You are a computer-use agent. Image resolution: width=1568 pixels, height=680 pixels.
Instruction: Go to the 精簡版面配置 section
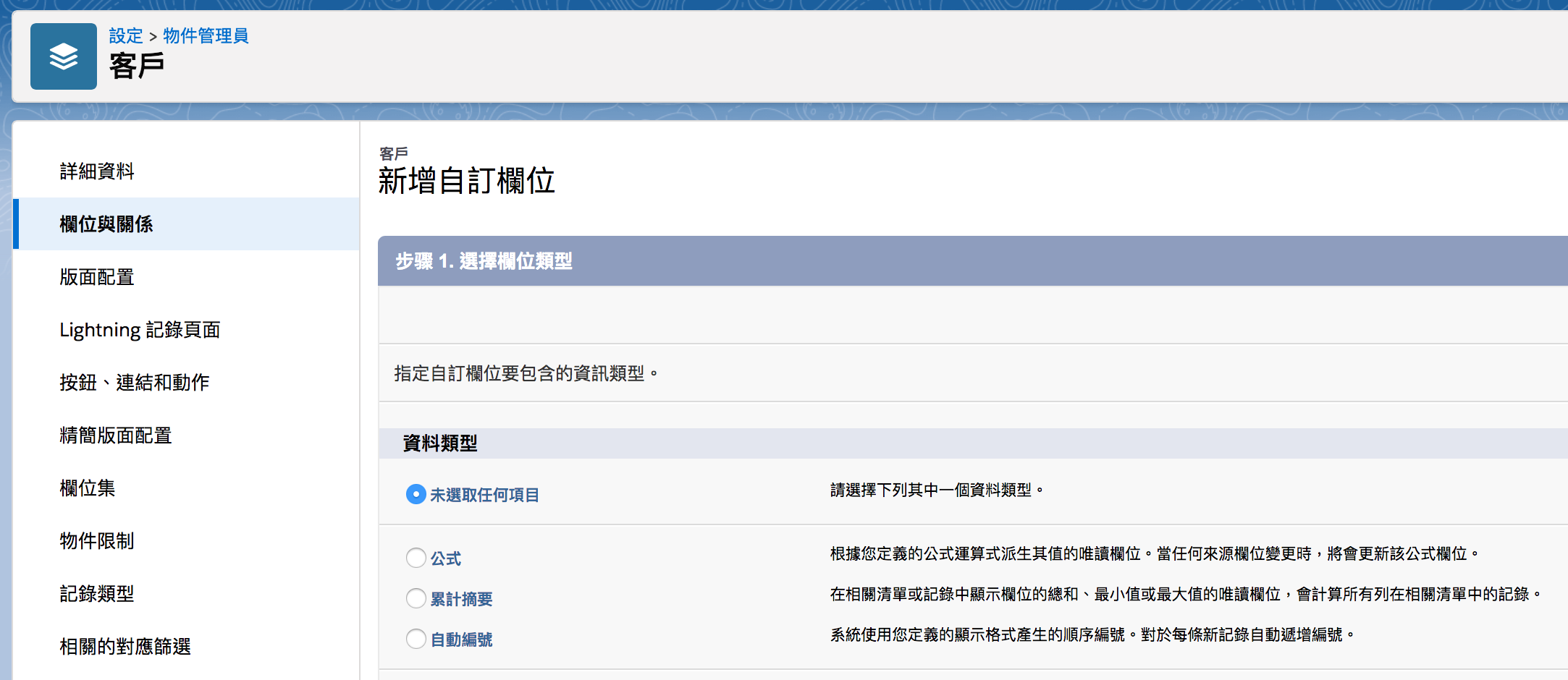point(115,435)
